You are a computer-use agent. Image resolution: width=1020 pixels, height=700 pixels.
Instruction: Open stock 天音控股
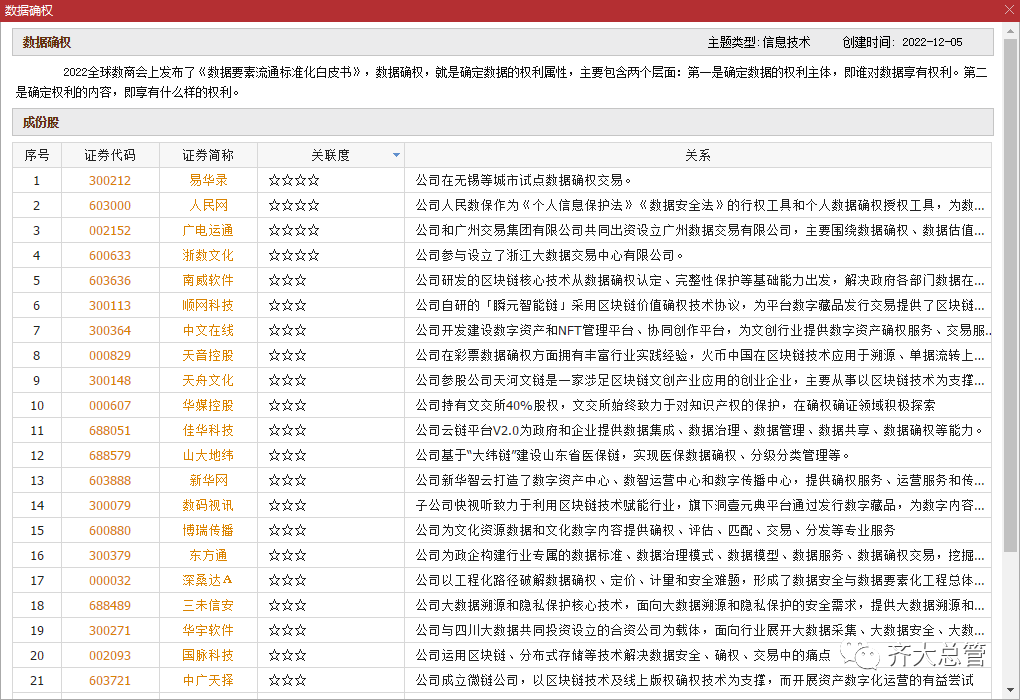pyautogui.click(x=208, y=355)
